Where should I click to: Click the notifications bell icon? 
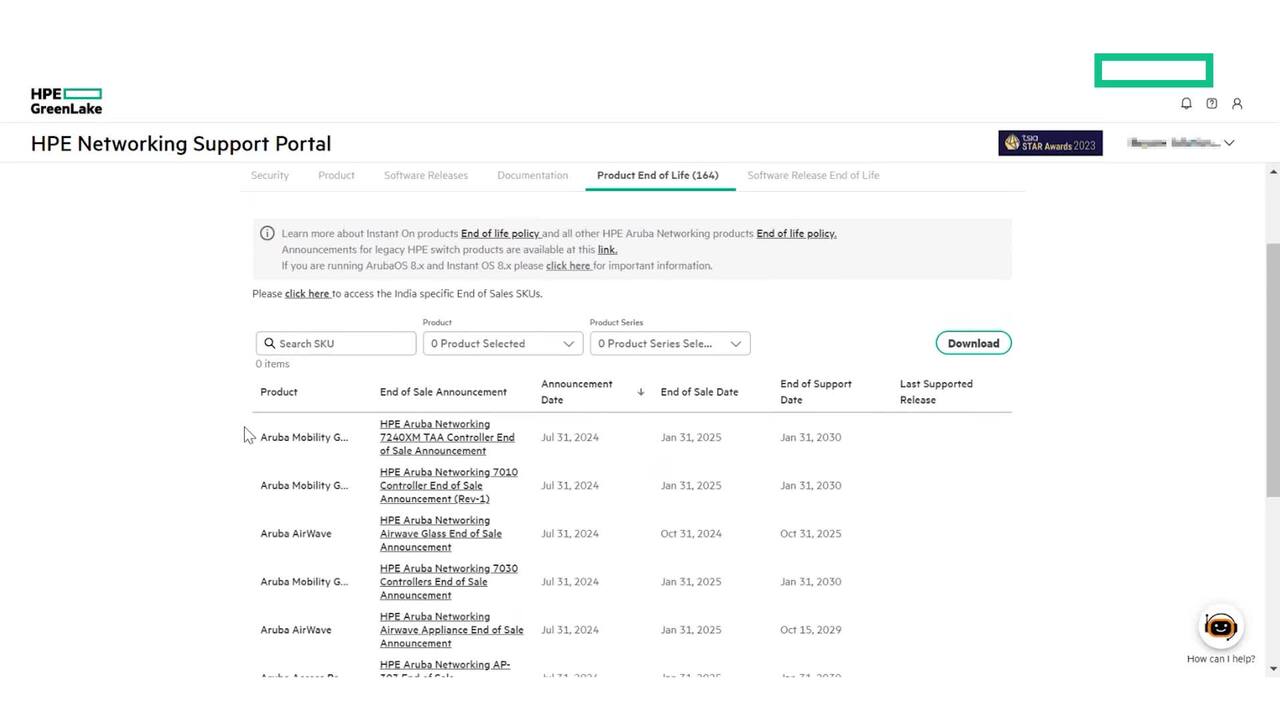[1186, 103]
